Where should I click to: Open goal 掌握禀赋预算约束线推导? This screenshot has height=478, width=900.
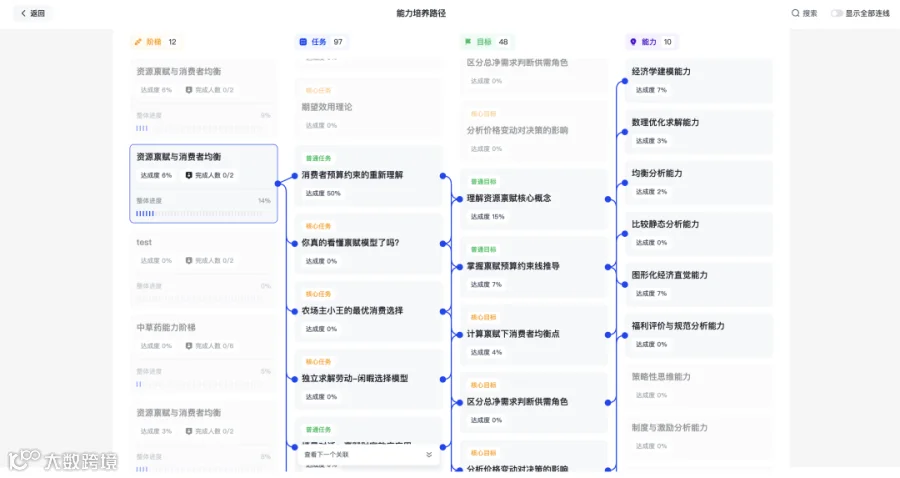(534, 267)
